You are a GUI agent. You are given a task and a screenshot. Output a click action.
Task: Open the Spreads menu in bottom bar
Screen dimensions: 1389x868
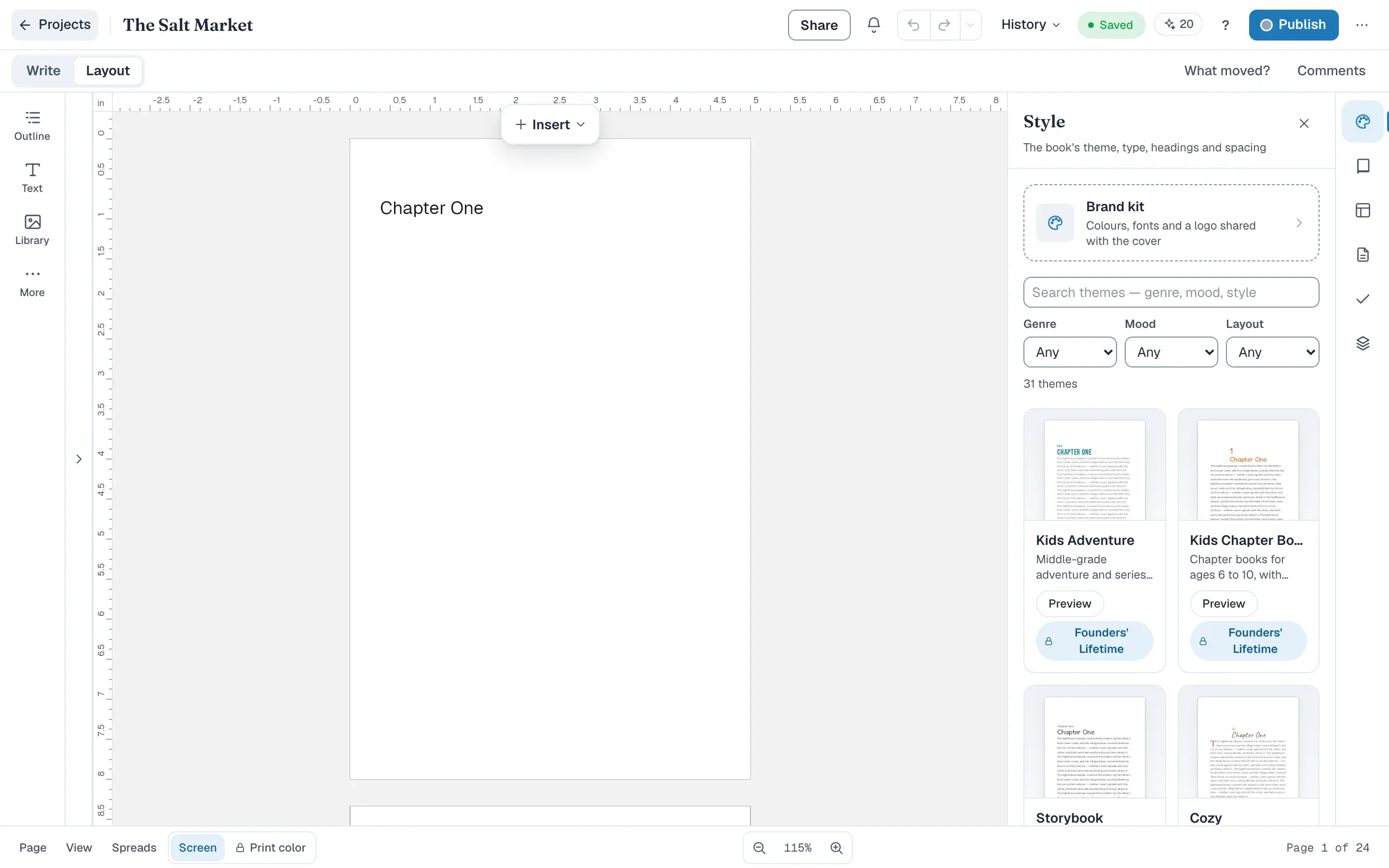(x=134, y=847)
